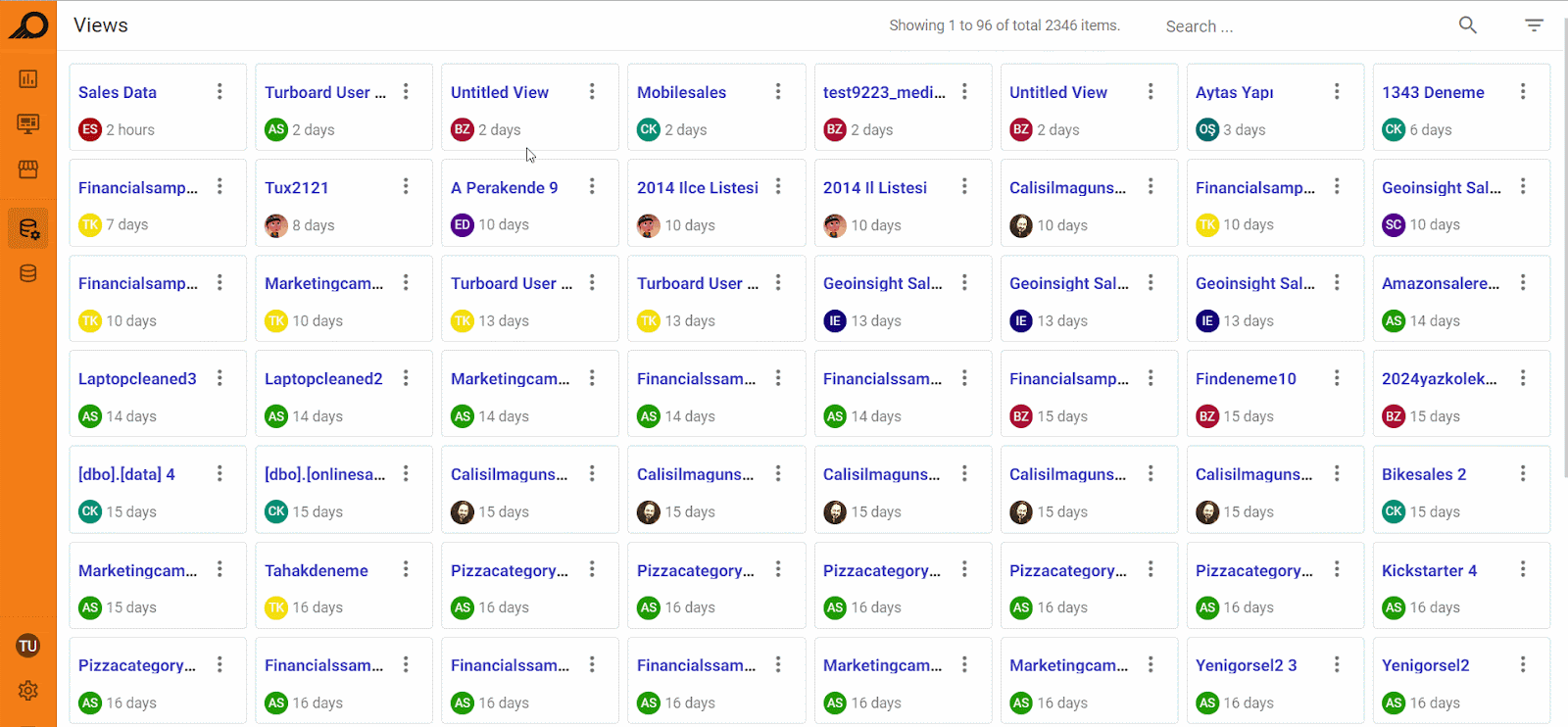The image size is (1568, 727).
Task: Click into the Search input field
Action: click(x=1303, y=26)
